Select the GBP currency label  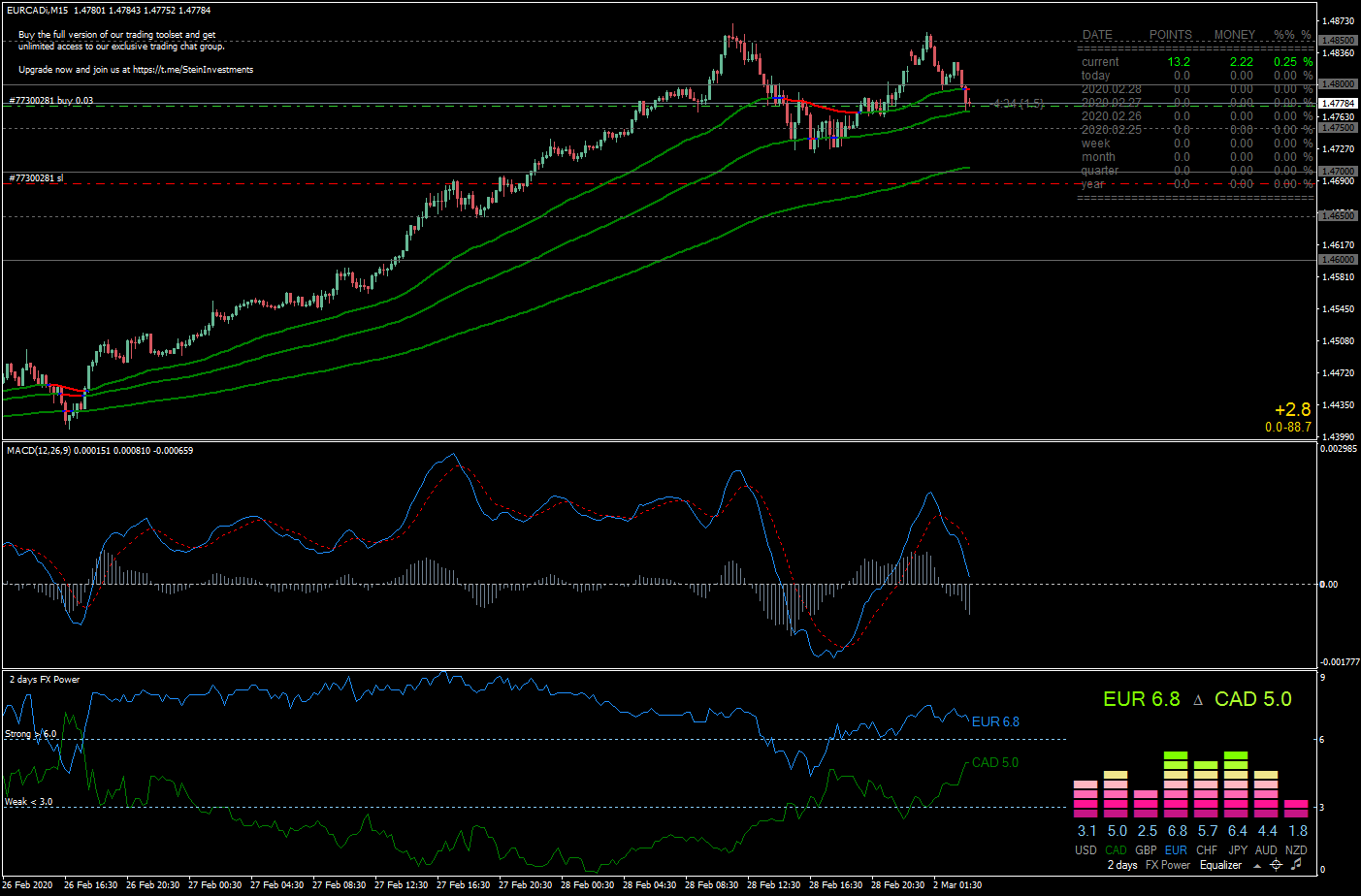(x=1147, y=850)
